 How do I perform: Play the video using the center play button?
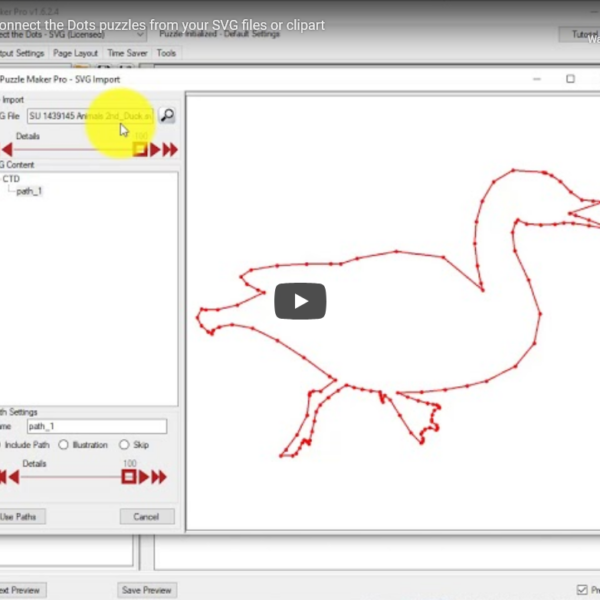(300, 300)
